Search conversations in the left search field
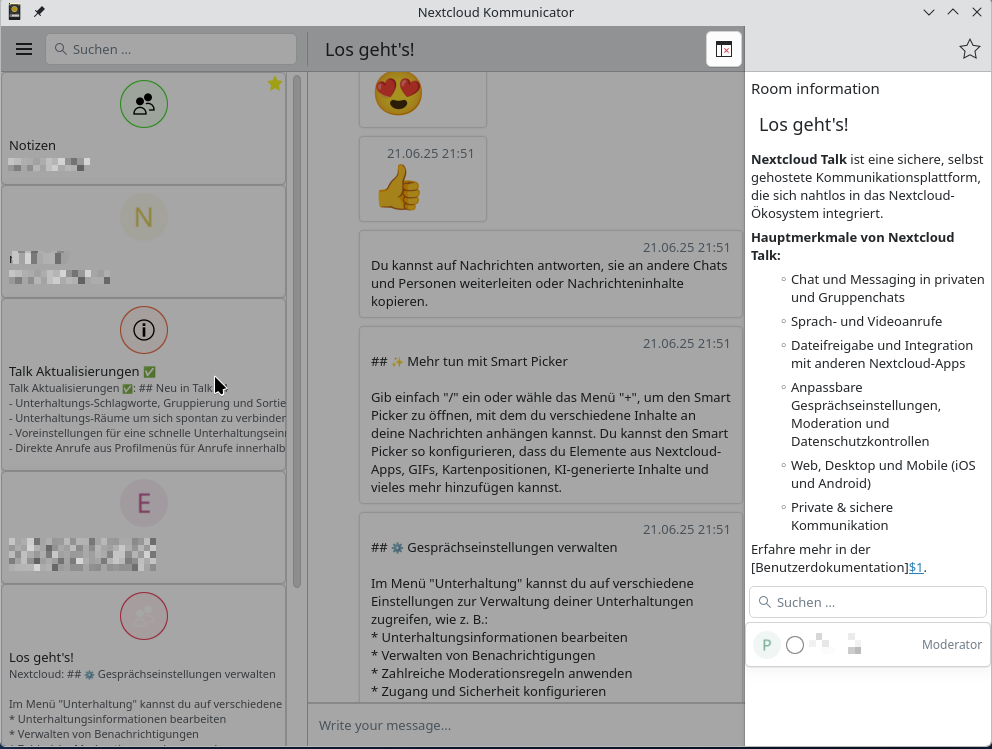992x749 pixels. pyautogui.click(x=171, y=49)
